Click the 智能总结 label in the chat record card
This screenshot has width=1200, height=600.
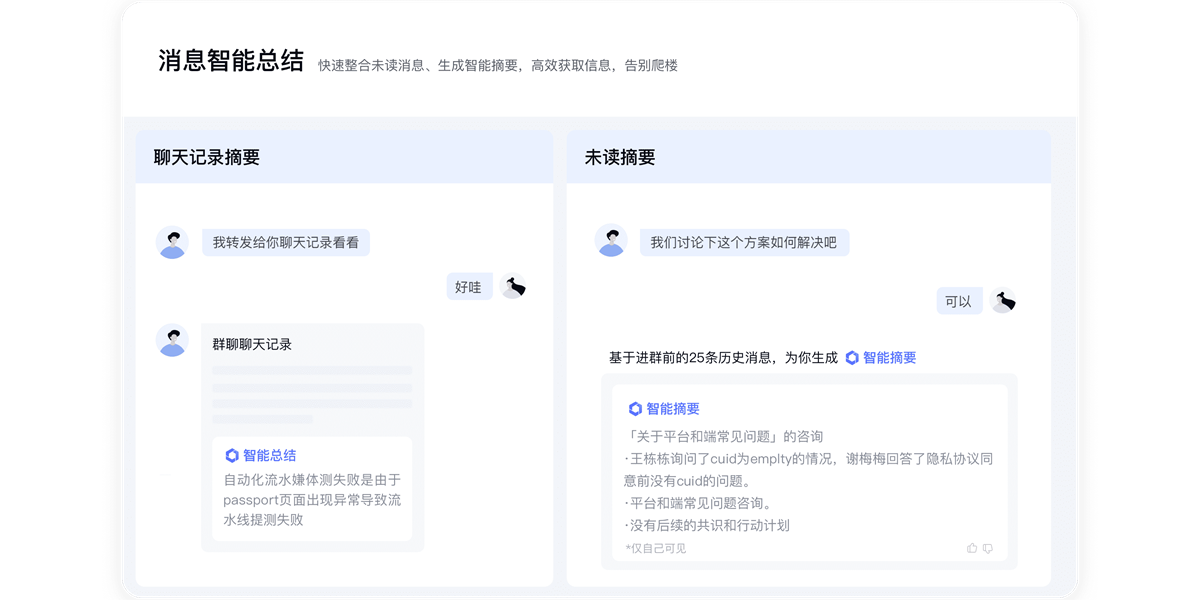pyautogui.click(x=269, y=455)
